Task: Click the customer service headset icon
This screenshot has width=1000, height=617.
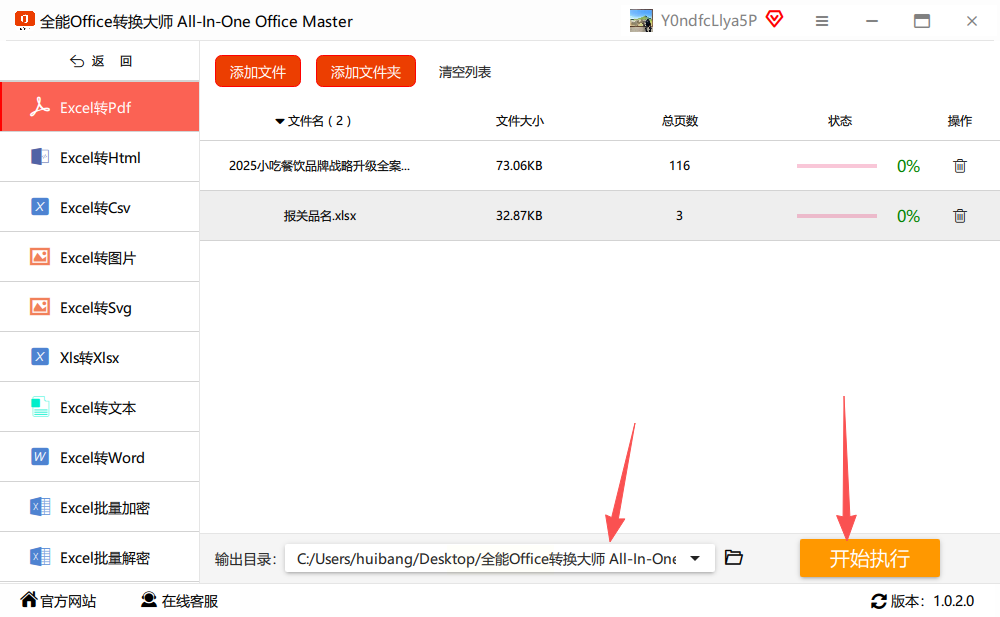Action: pos(149,599)
